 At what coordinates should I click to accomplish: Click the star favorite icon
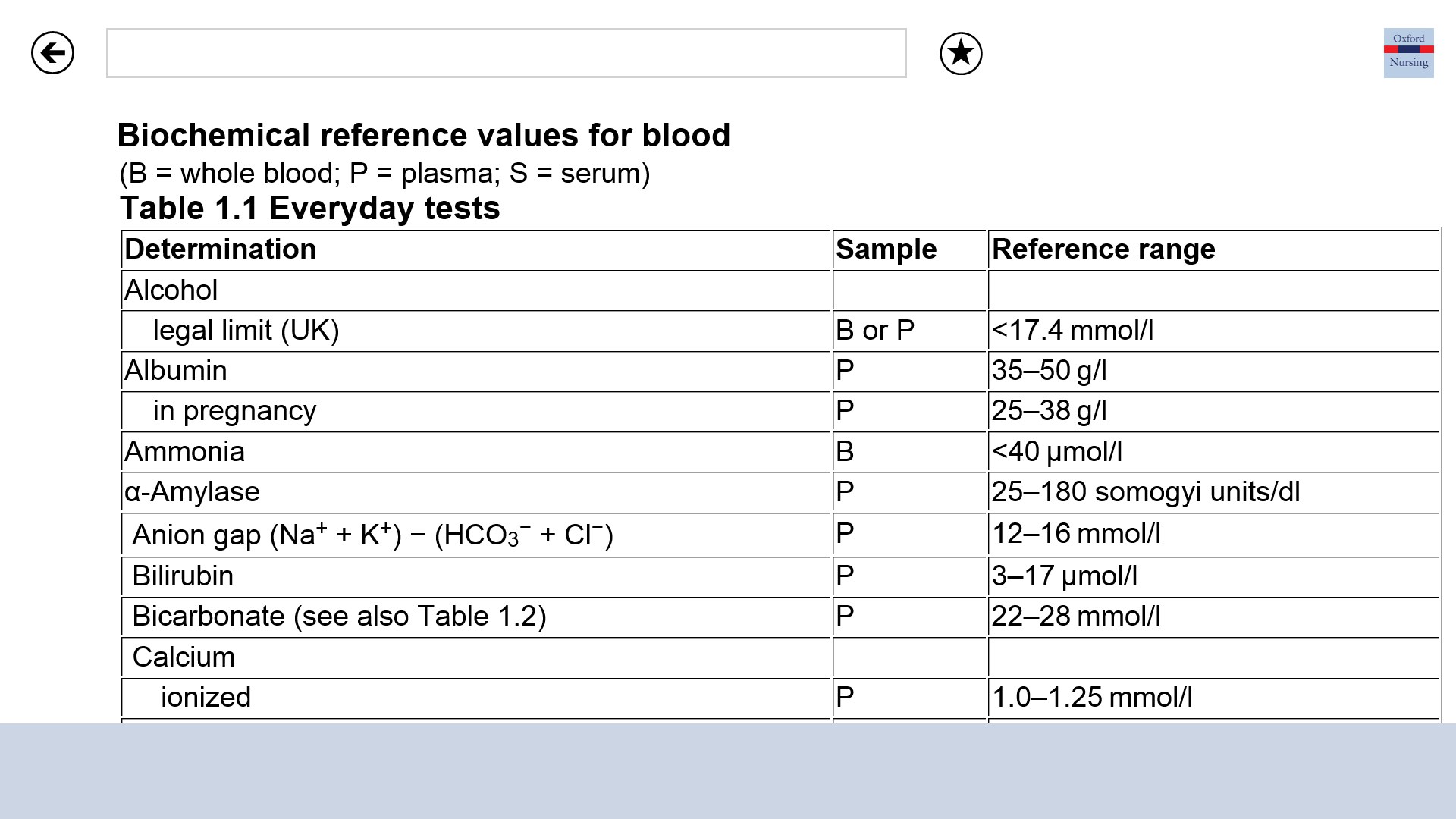[x=961, y=53]
